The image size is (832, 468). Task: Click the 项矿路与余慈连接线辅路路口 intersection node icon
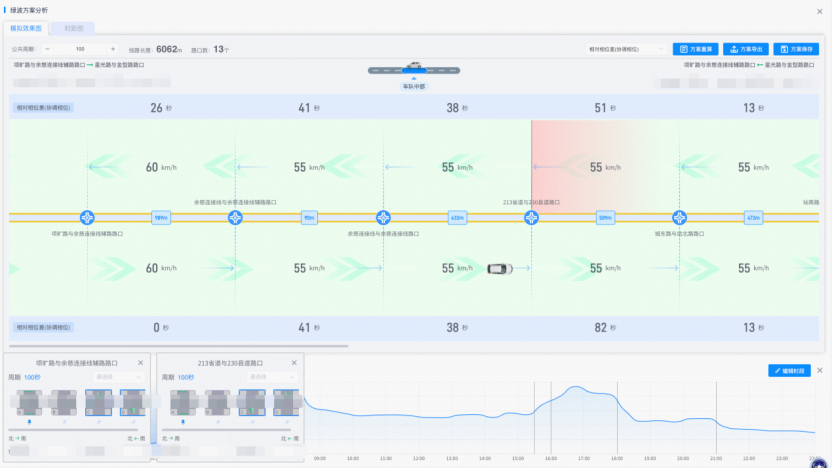coord(88,217)
